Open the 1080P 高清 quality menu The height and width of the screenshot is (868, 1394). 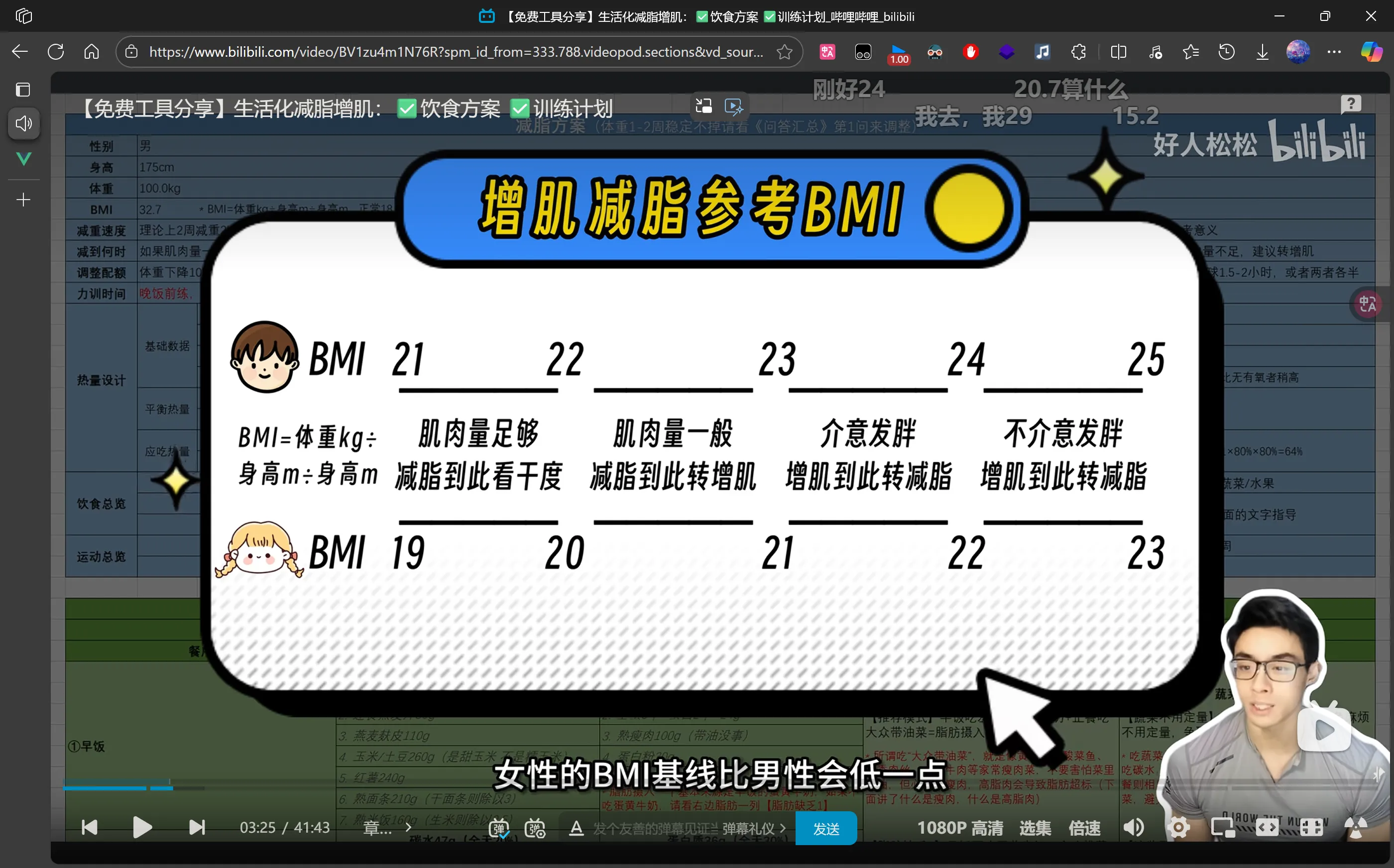click(960, 828)
